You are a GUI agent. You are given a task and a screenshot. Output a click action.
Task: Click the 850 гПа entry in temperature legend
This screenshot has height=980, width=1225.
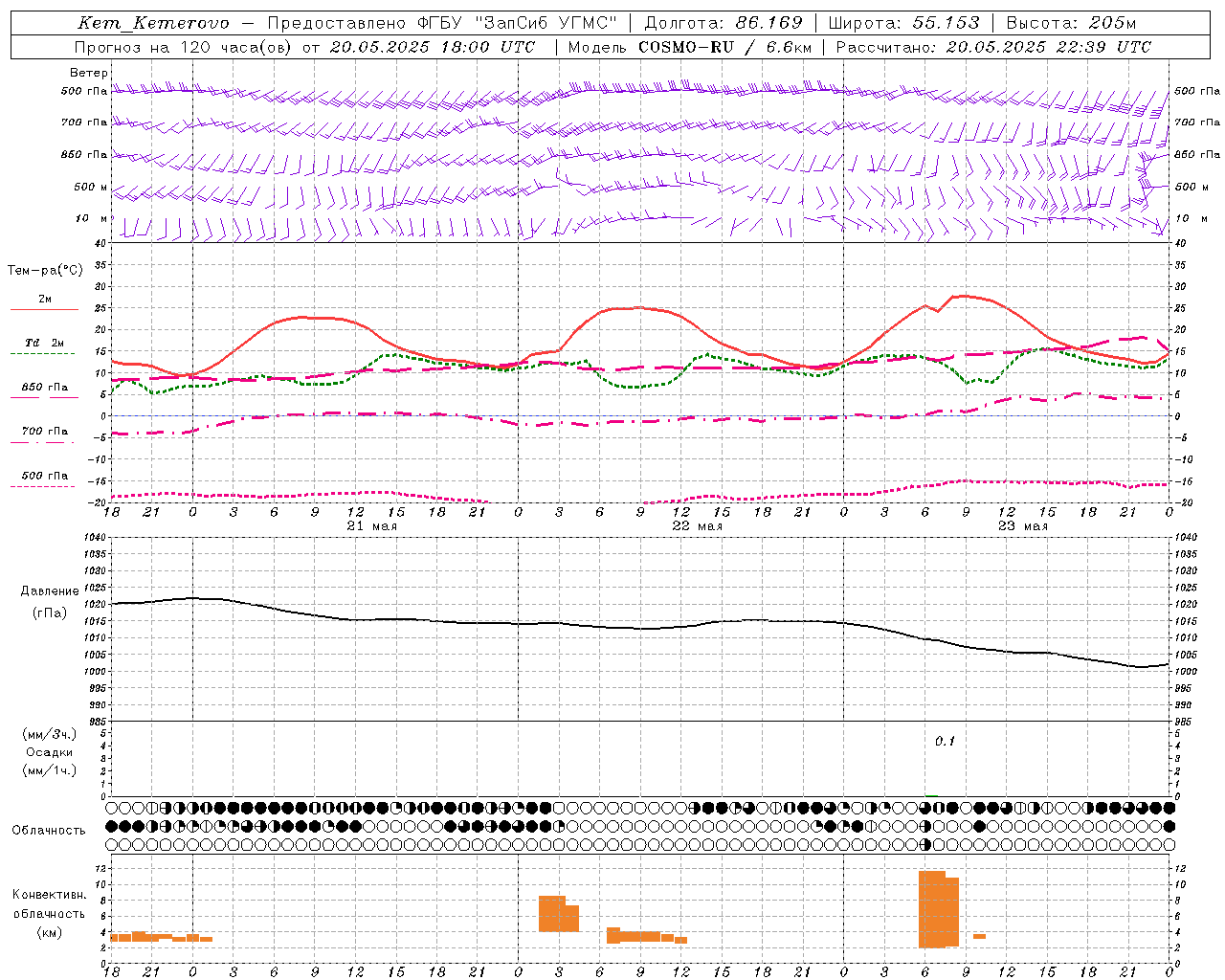click(45, 388)
